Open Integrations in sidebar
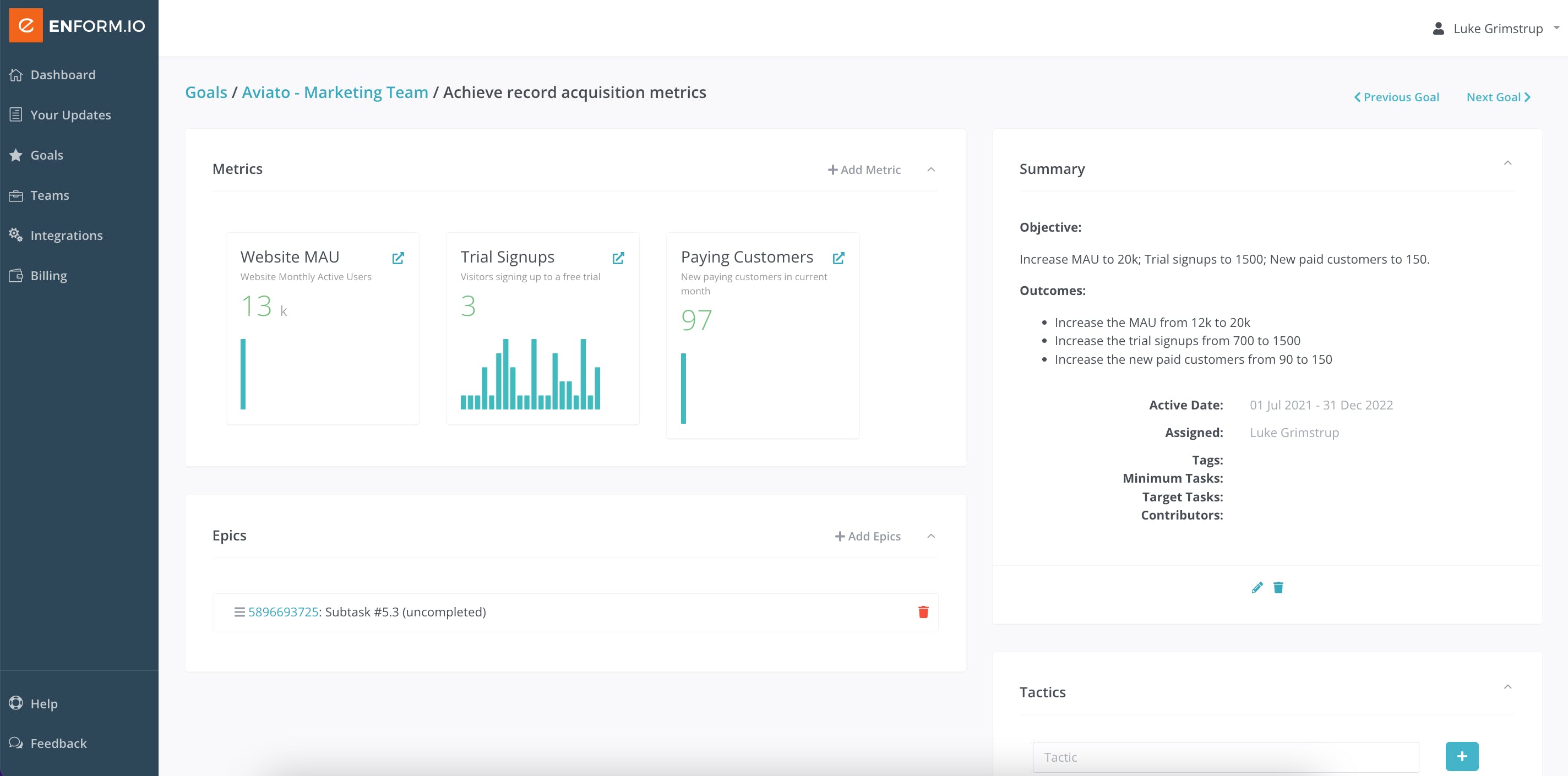The height and width of the screenshot is (776, 1568). tap(66, 236)
